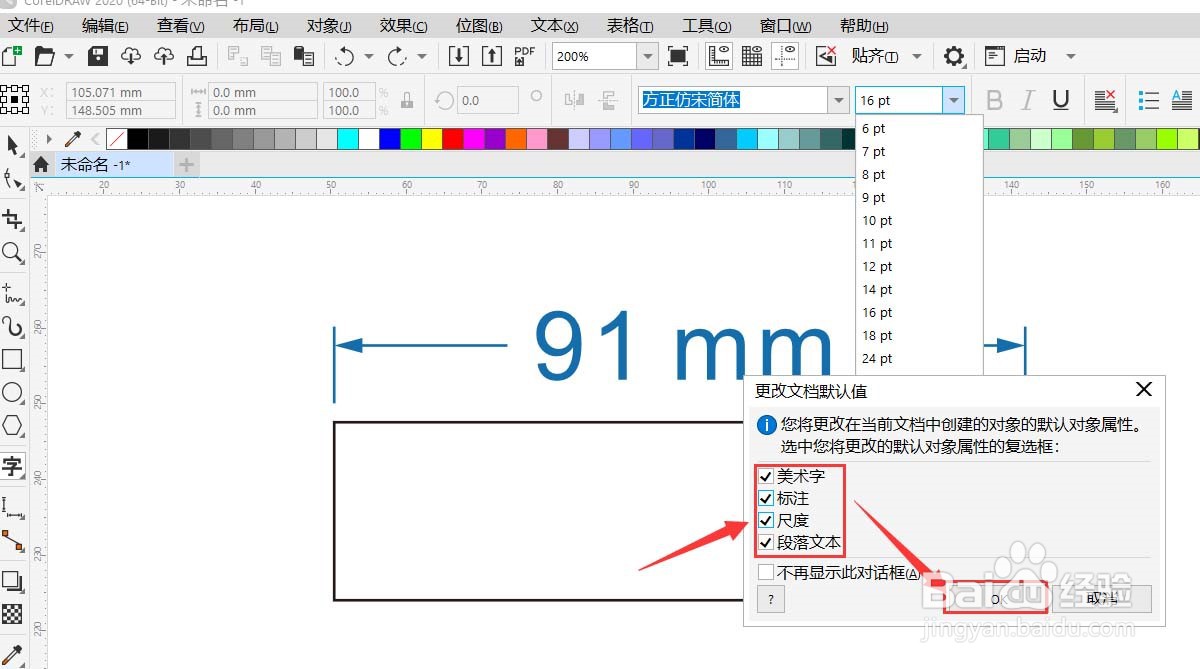
Task: Open the 文件 menu
Action: (31, 26)
